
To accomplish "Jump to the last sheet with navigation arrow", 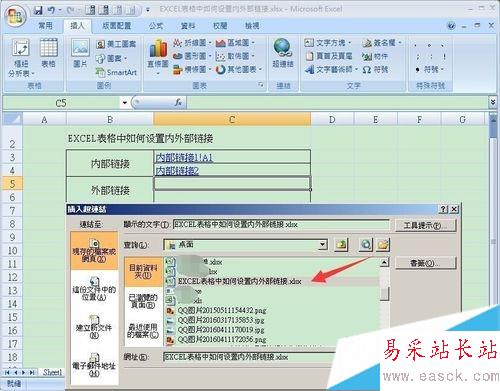I will (x=32, y=372).
